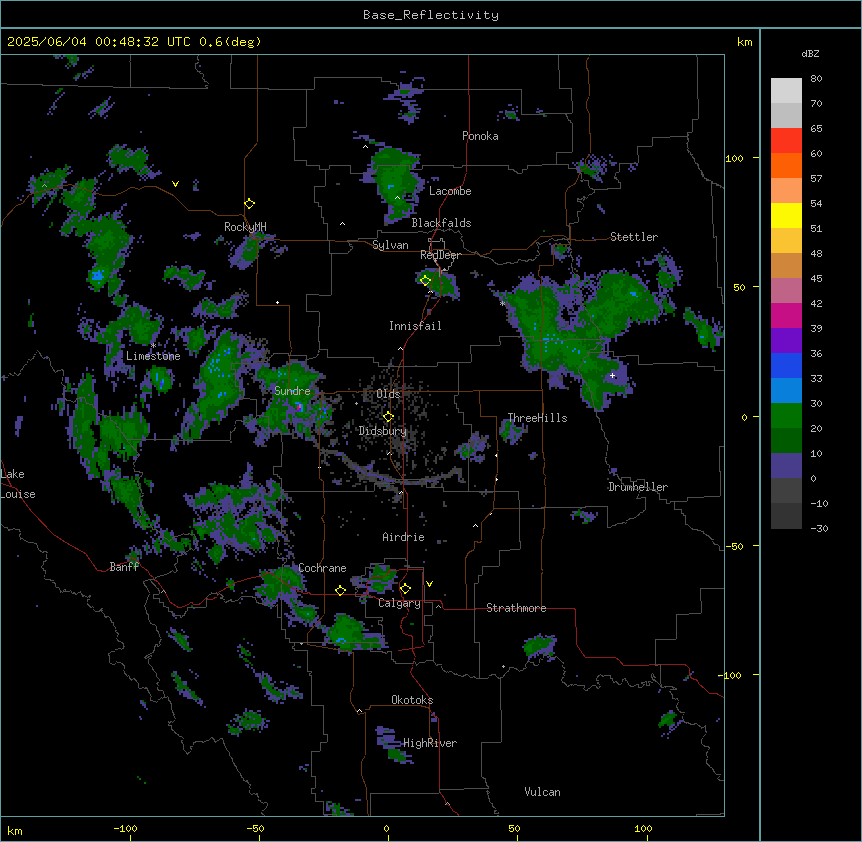Click the Airdrie label
The width and height of the screenshot is (862, 842).
(x=403, y=537)
